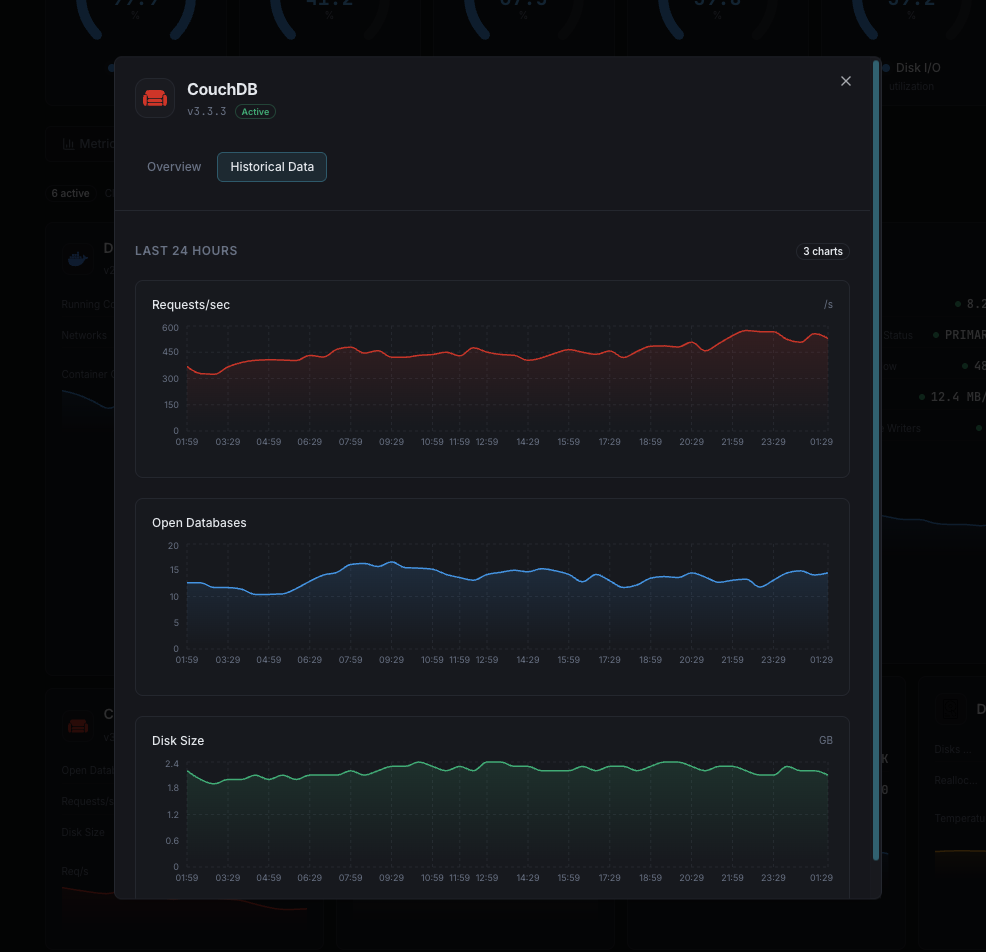Dismiss the CouchDB modal with the X
Viewport: 986px width, 952px height.
point(845,81)
